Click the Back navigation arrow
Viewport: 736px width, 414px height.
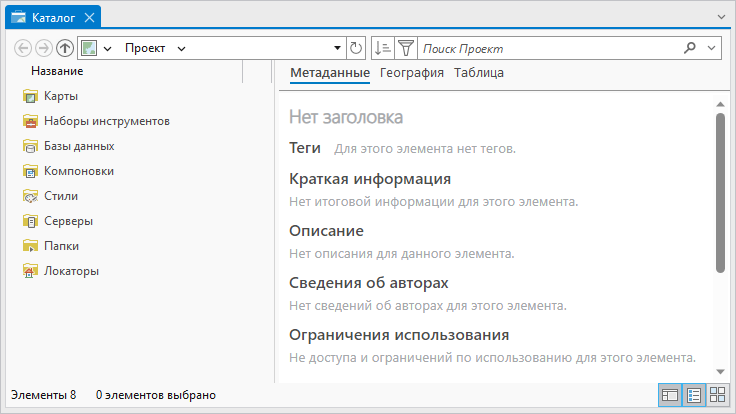[24, 48]
